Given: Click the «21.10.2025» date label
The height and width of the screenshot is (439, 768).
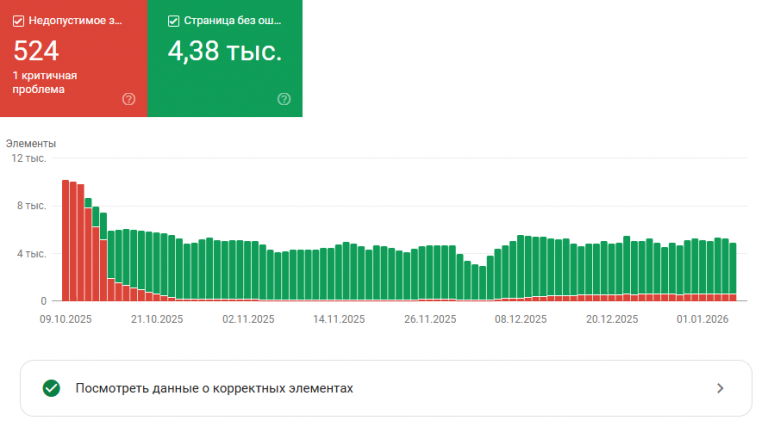Looking at the screenshot, I should [157, 319].
